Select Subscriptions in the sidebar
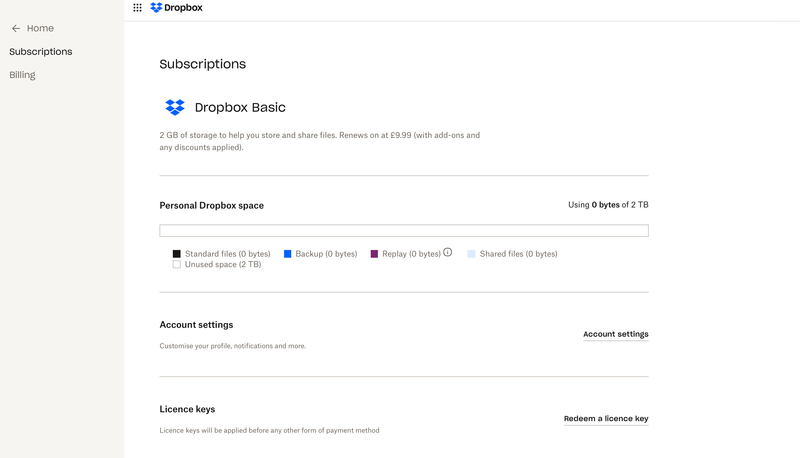The height and width of the screenshot is (458, 800). [41, 52]
